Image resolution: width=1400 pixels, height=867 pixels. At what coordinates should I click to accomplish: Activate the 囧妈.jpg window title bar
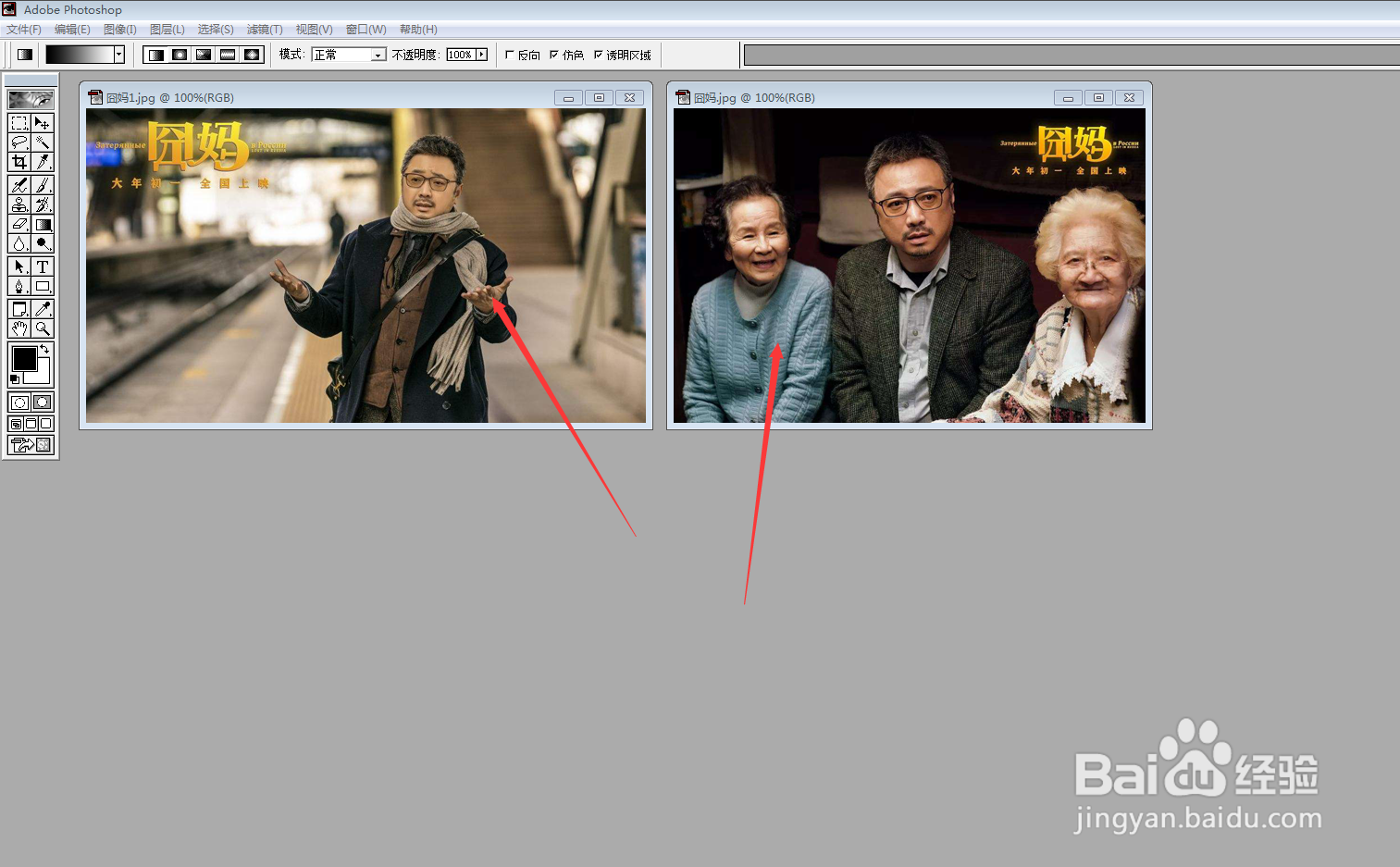(x=909, y=97)
